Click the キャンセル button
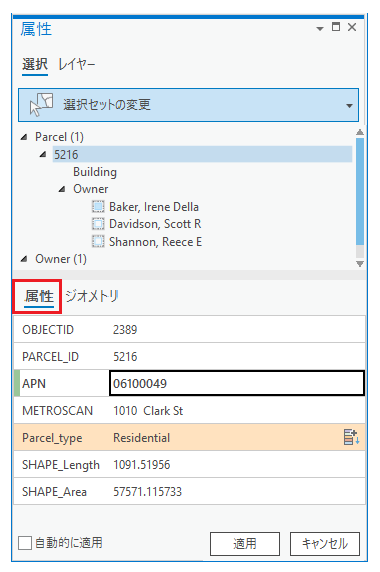The image size is (380, 572). tap(325, 544)
